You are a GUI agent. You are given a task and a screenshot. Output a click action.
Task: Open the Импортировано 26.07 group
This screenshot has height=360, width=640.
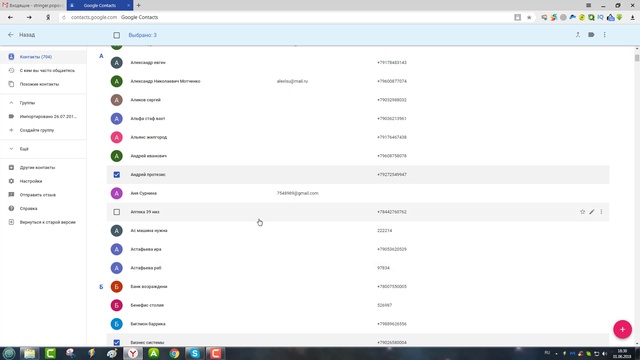(43, 116)
